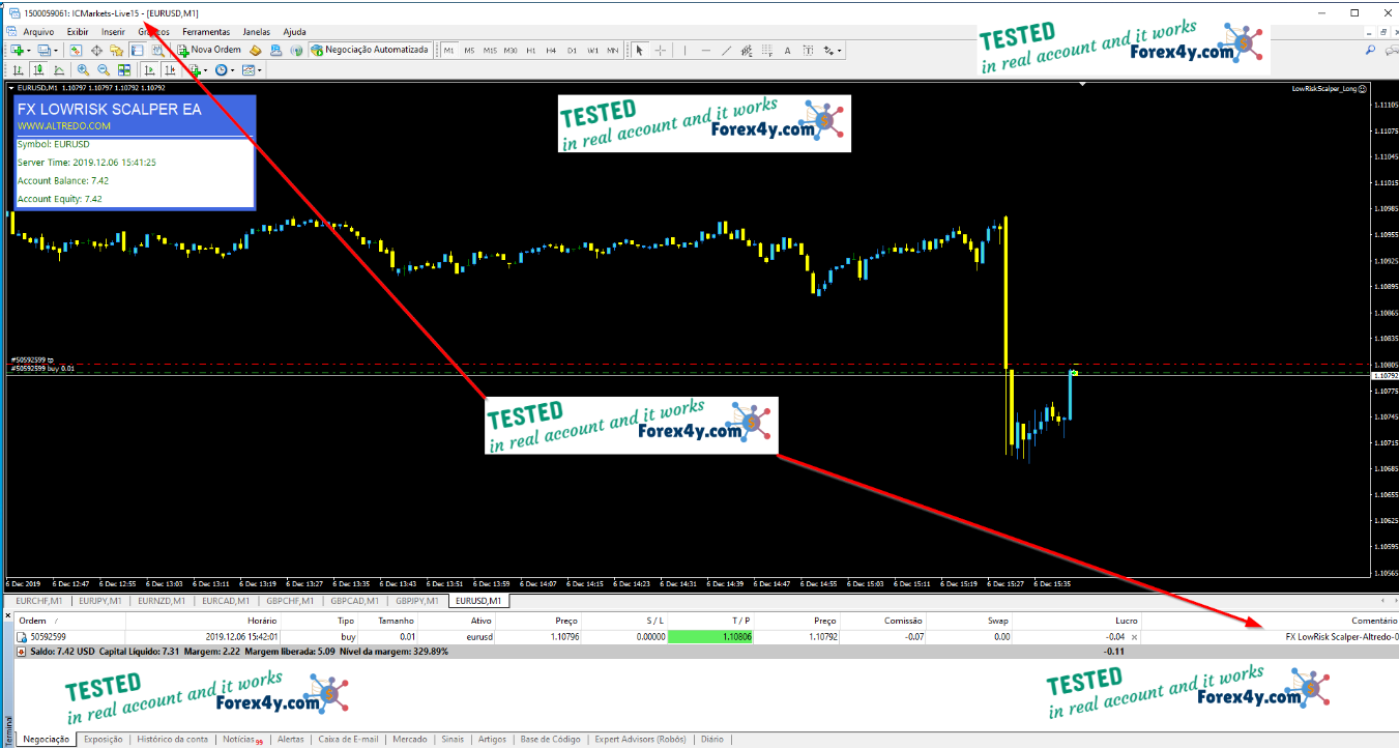Image resolution: width=1400 pixels, height=750 pixels.
Task: Click the zoom in magnifier icon
Action: tap(82, 70)
